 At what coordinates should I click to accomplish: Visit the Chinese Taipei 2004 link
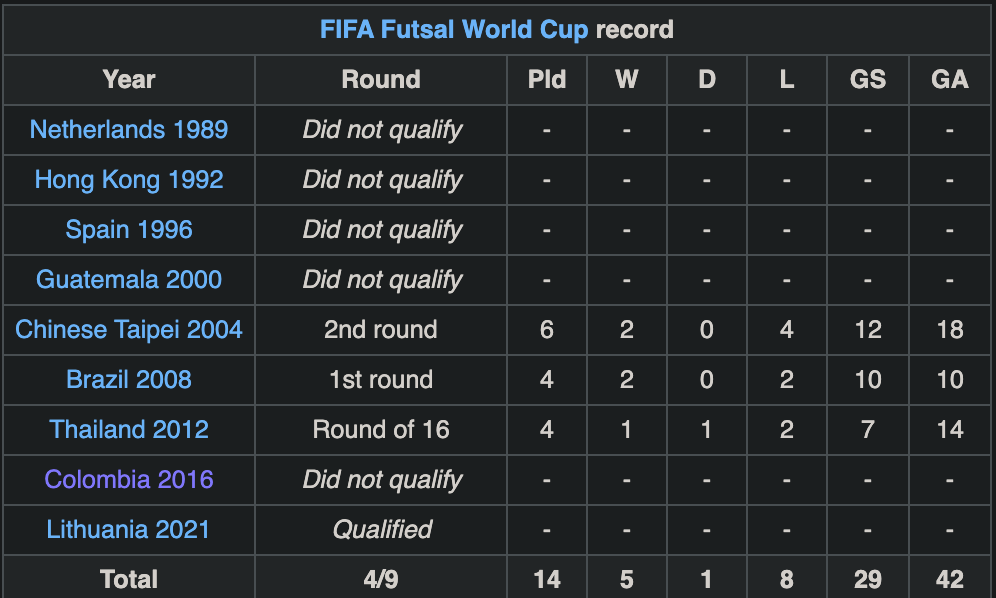tap(129, 330)
